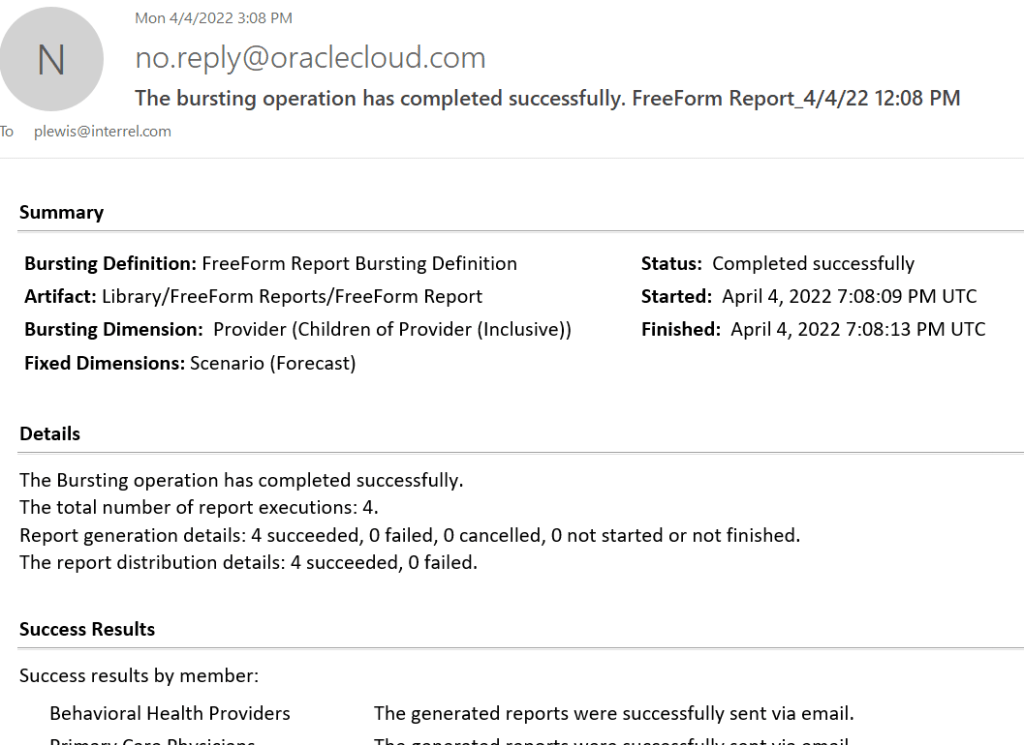Click the Bursting Dimension Provider value
This screenshot has height=745, width=1024.
[x=392, y=329]
